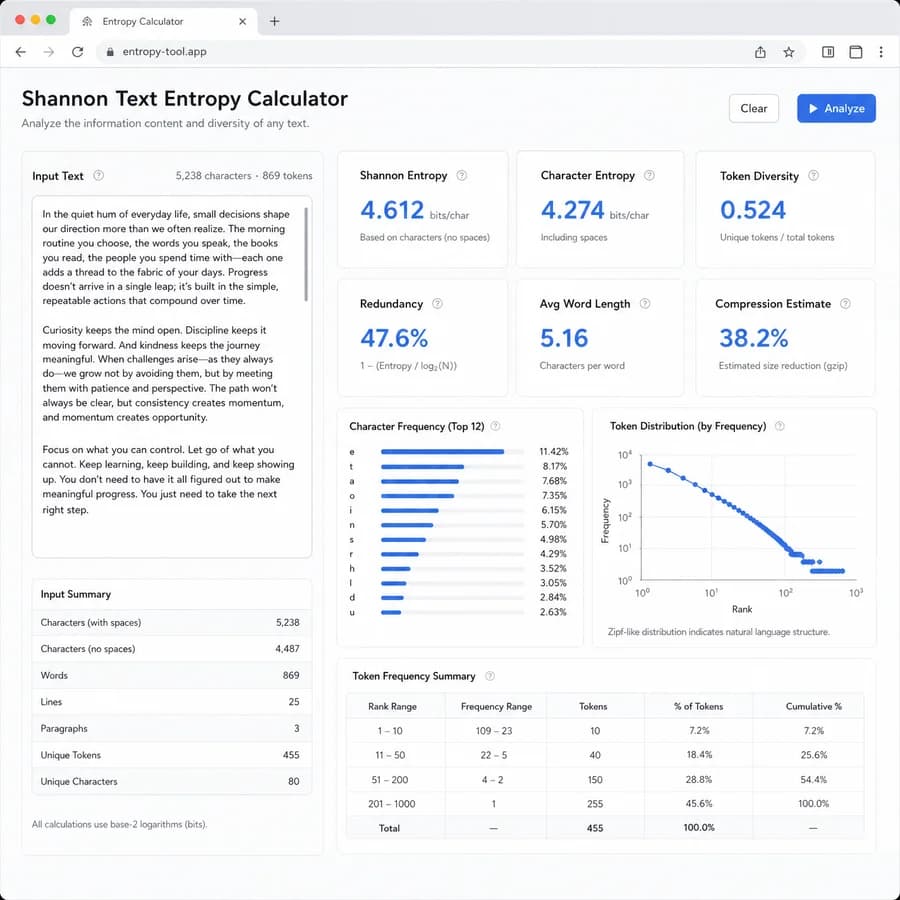The width and height of the screenshot is (900, 900).
Task: Click help icon next to Token Diversity
Action: pos(813,176)
